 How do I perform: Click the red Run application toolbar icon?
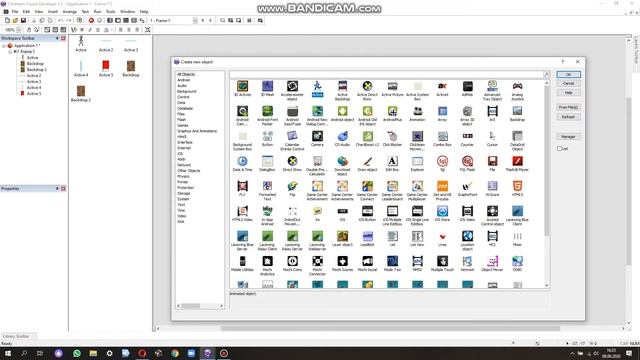tap(91, 20)
